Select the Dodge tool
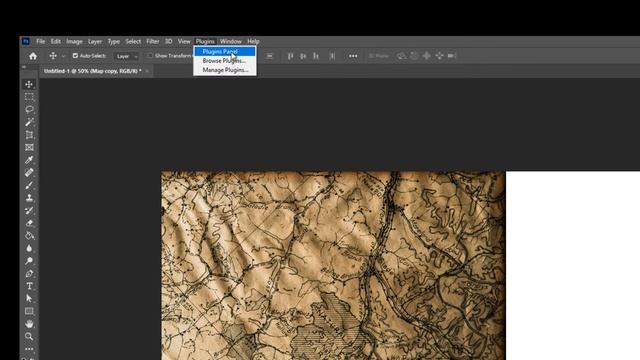640x360 pixels. [x=29, y=261]
